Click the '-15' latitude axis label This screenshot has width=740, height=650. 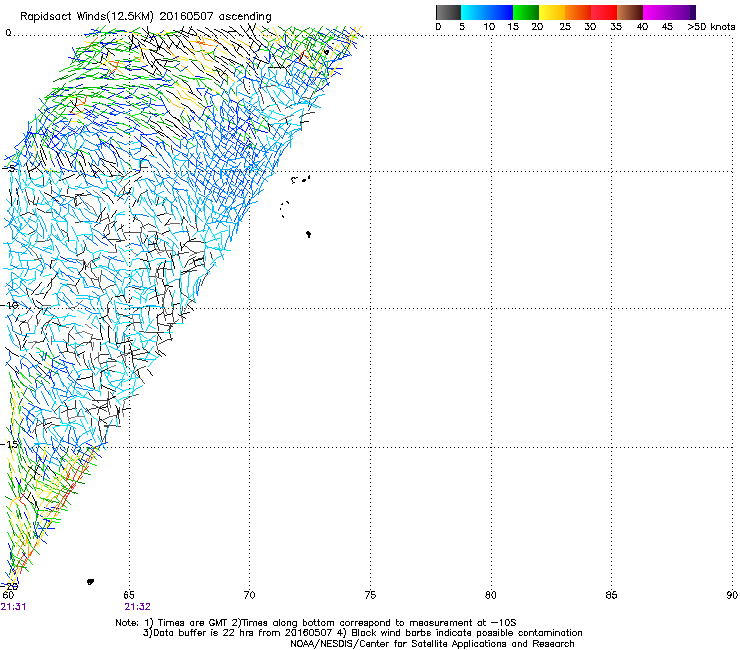pyautogui.click(x=10, y=445)
